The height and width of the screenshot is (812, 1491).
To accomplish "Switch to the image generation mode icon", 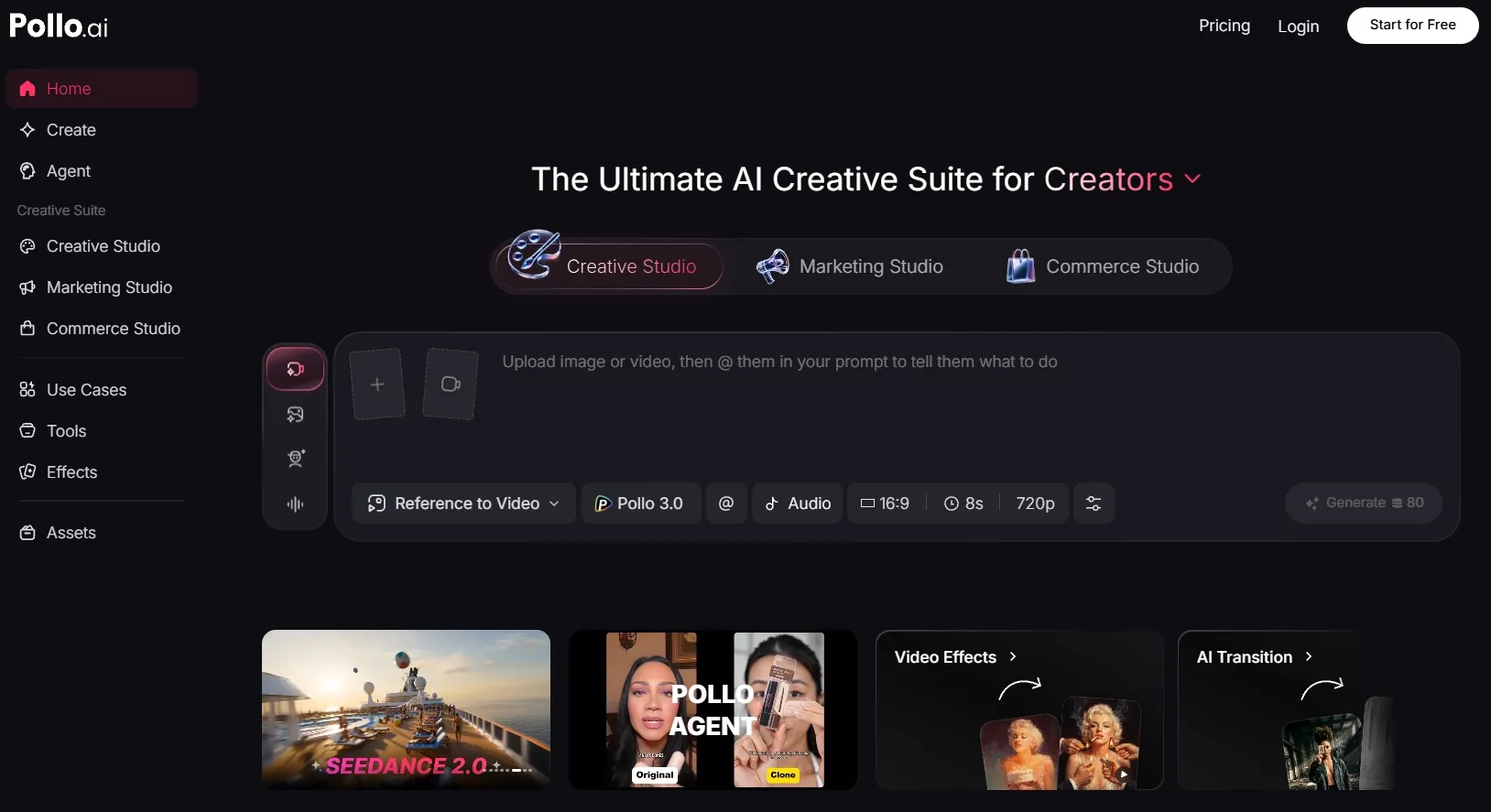I will 295,415.
